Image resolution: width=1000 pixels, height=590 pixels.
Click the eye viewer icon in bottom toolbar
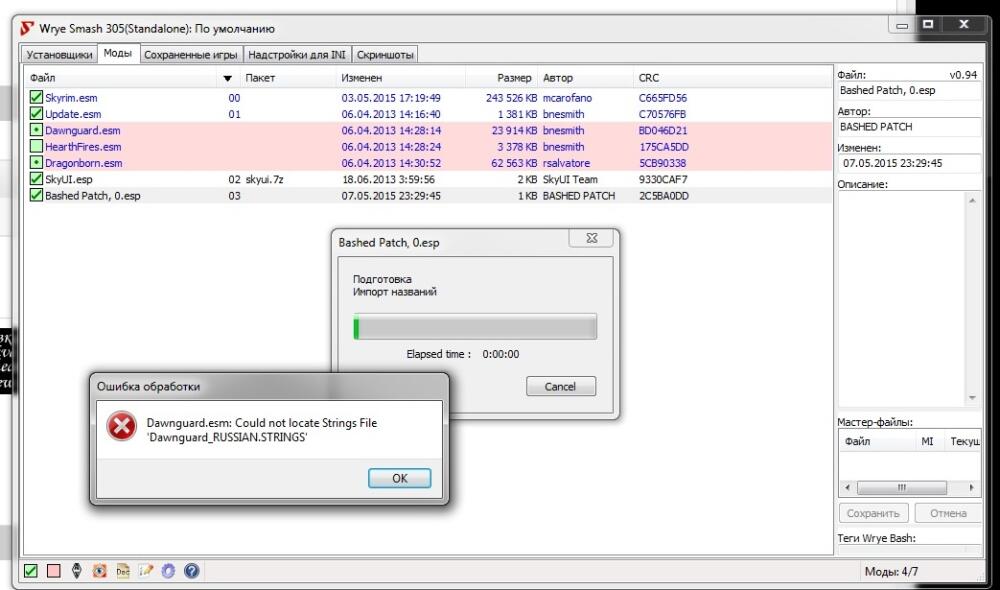click(99, 571)
